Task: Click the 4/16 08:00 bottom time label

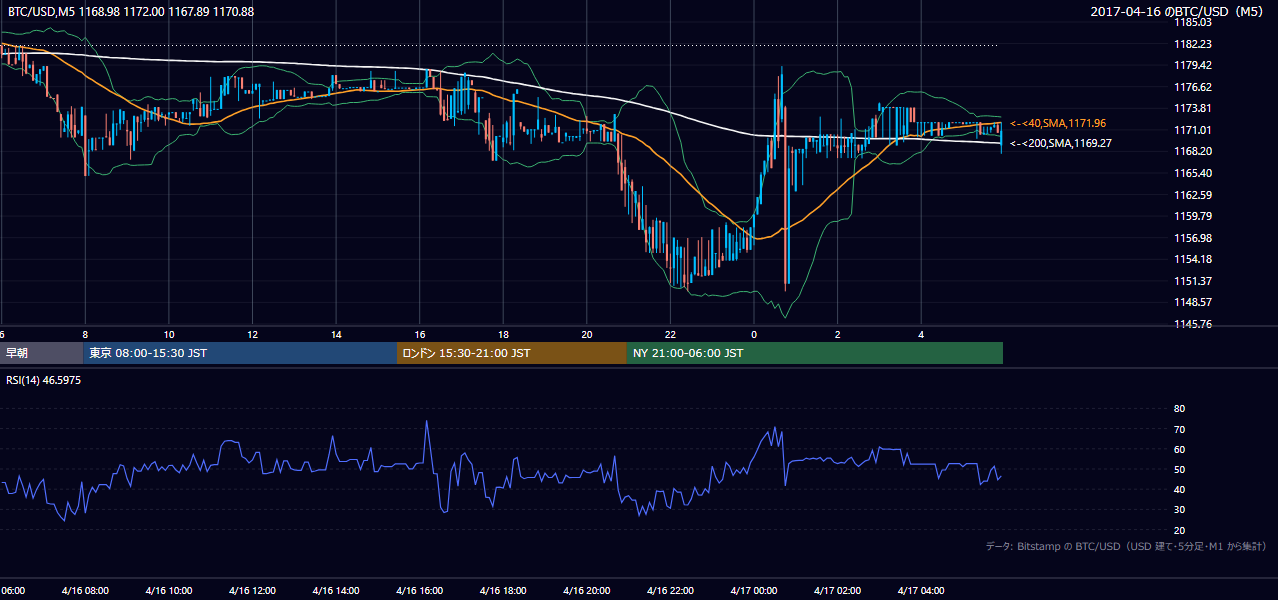Action: point(85,590)
